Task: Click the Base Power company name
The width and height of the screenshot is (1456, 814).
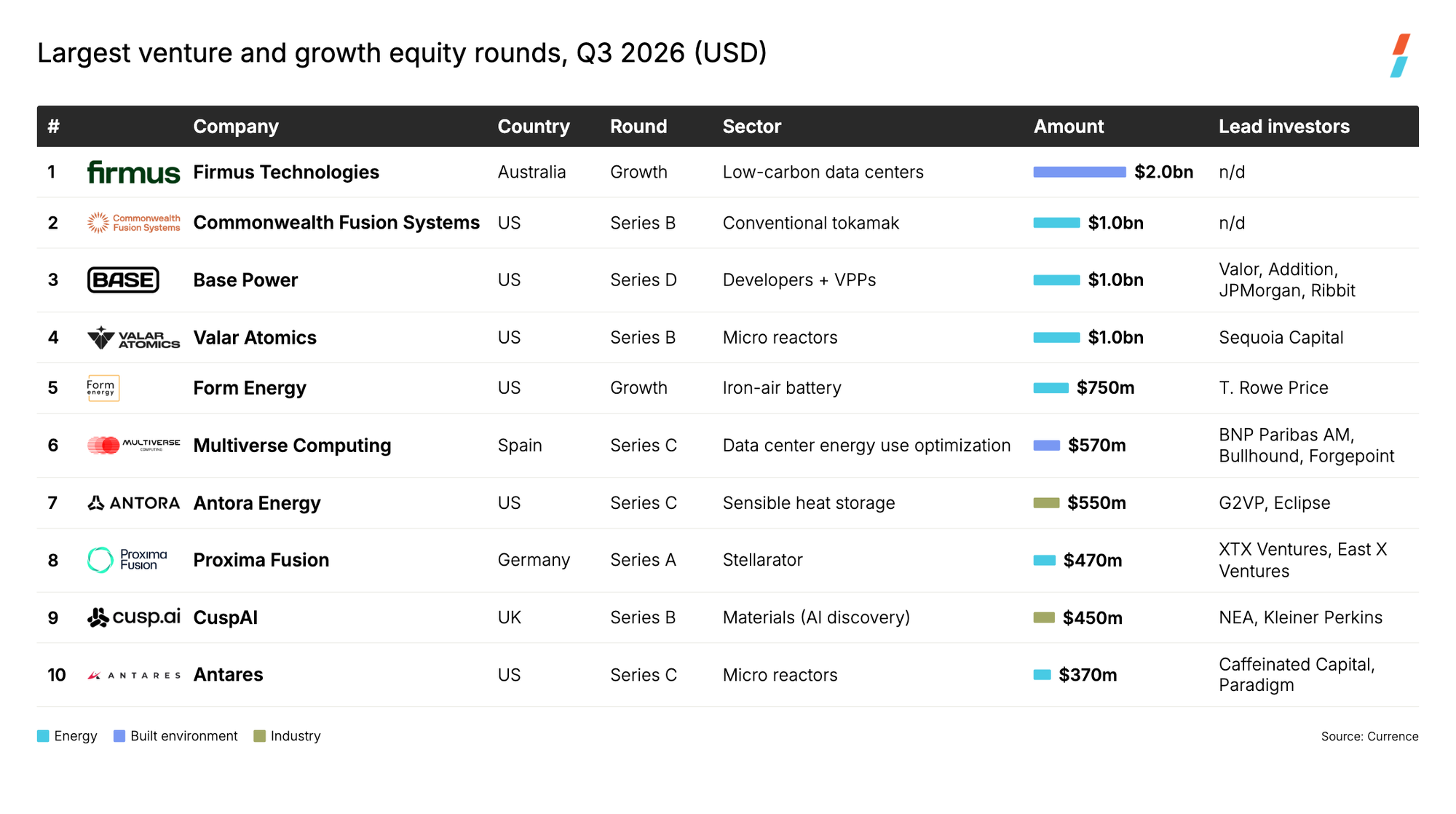Action: pyautogui.click(x=245, y=280)
